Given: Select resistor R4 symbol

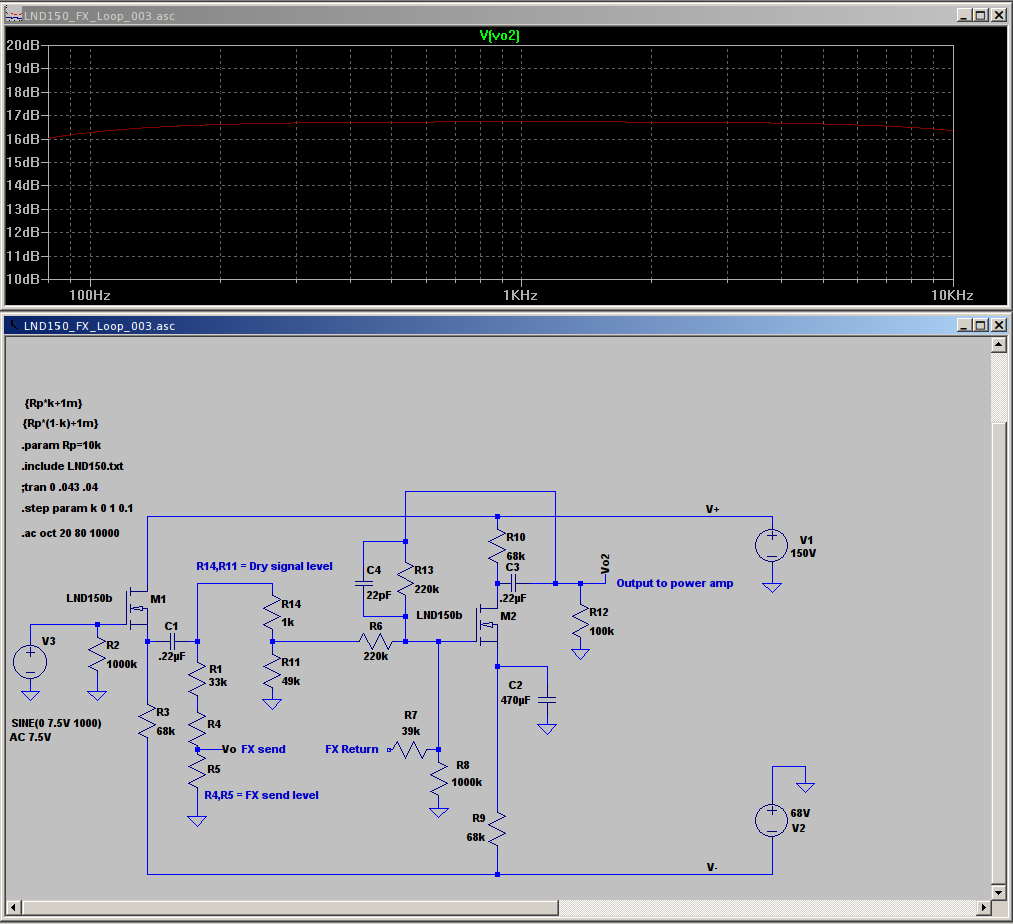Looking at the screenshot, I should pos(197,731).
